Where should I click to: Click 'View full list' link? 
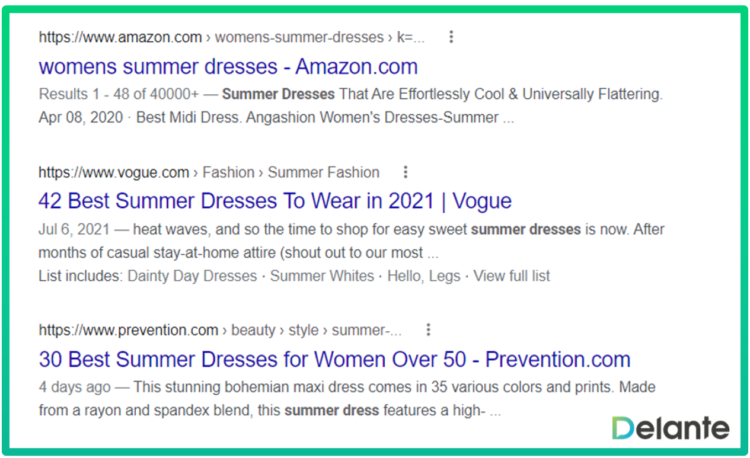coord(512,276)
